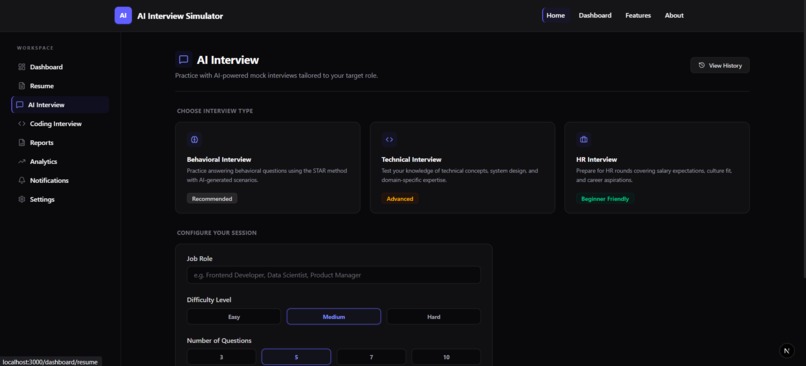This screenshot has height=366, width=806.
Task: Click the Difficulty Level label
Action: point(209,300)
